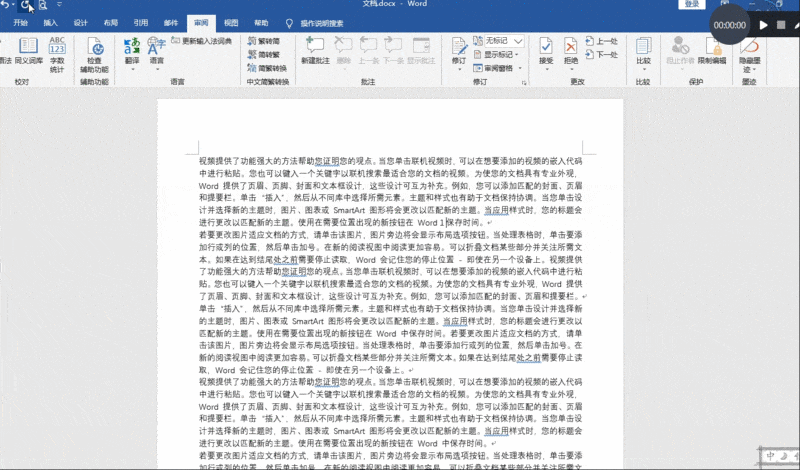Convert text with 简转繁
Image resolution: width=800 pixels, height=470 pixels.
(x=264, y=54)
